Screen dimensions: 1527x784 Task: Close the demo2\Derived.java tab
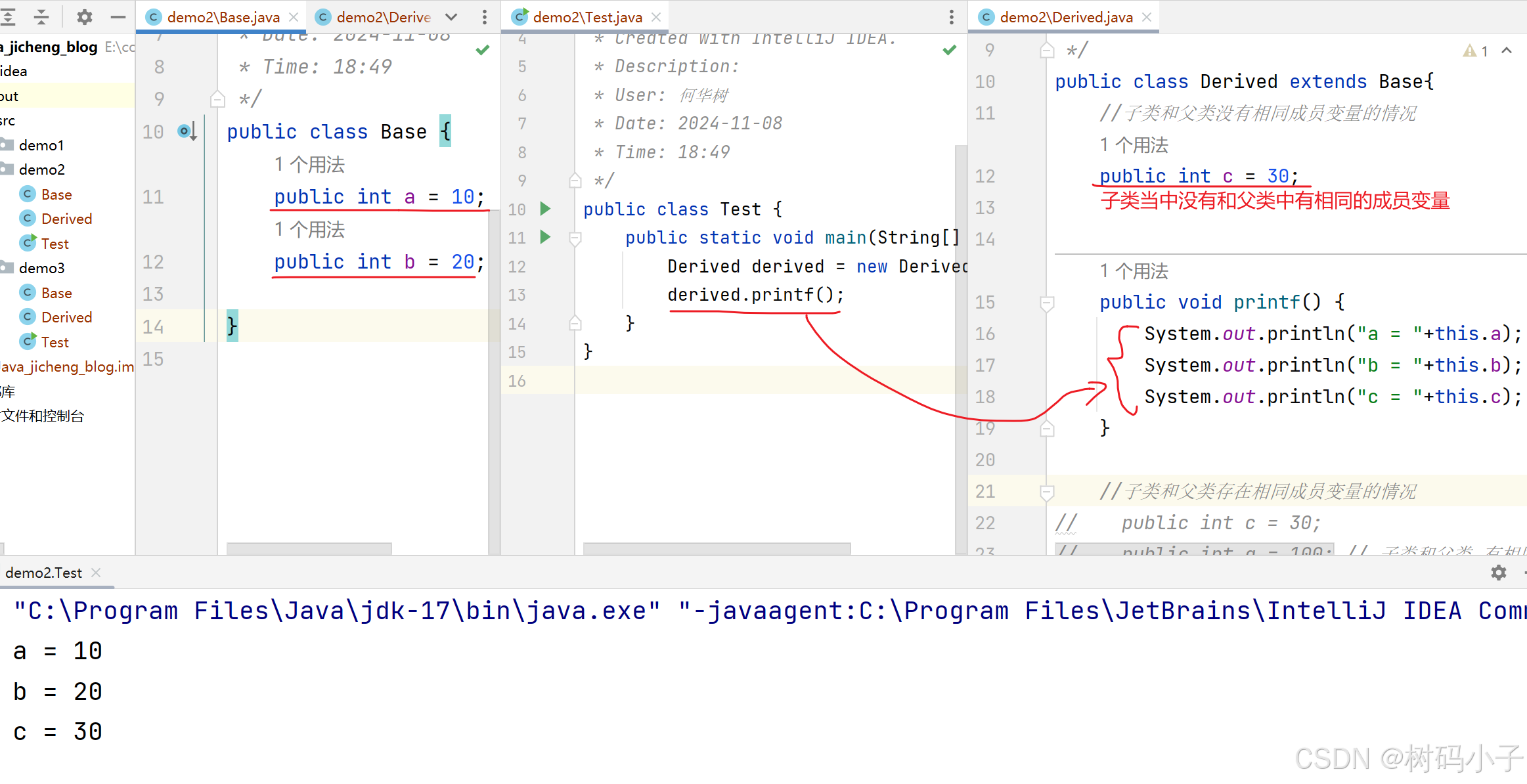pos(1147,17)
